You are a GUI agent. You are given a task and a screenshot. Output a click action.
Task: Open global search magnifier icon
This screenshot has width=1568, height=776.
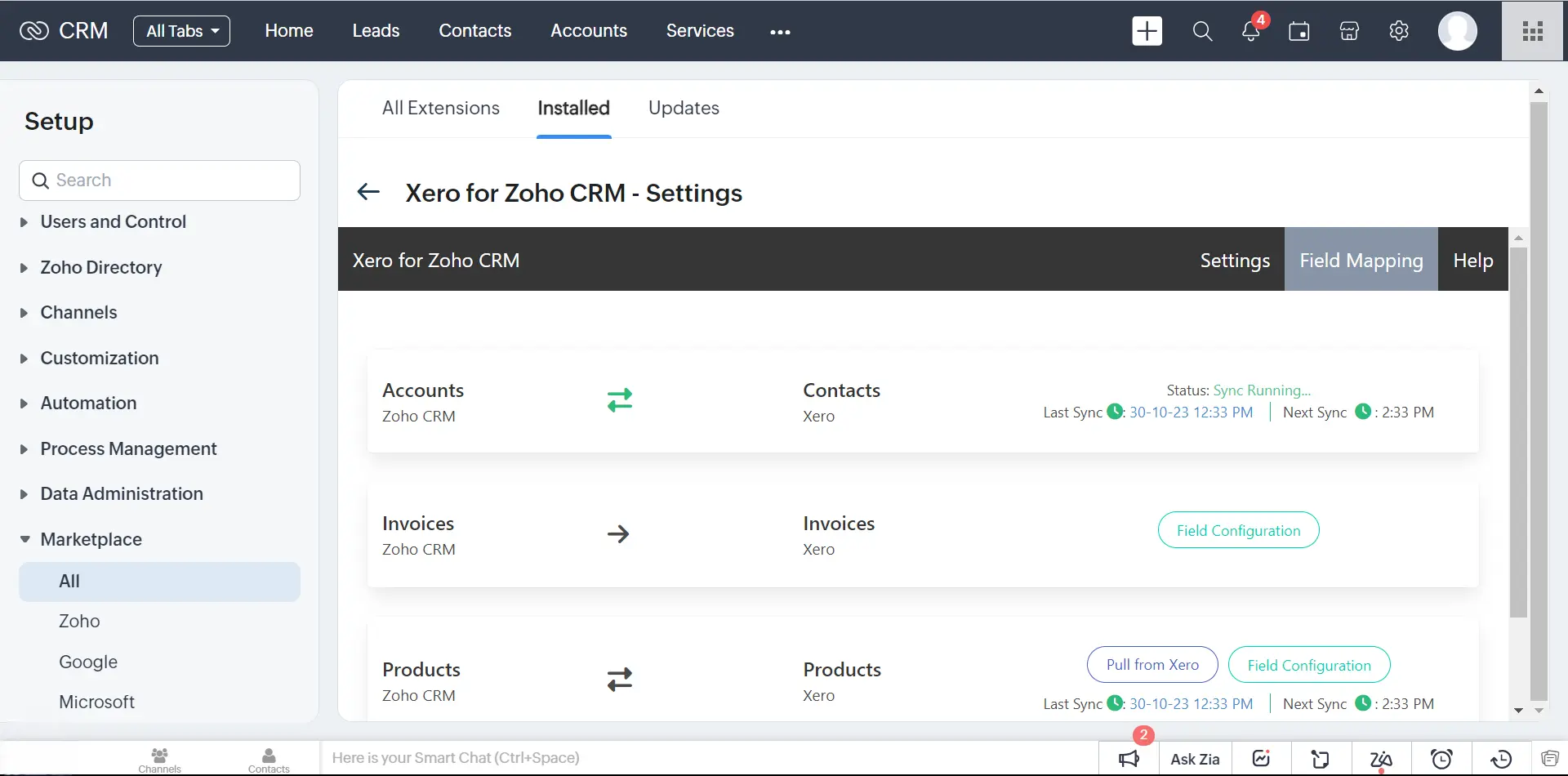click(x=1202, y=31)
